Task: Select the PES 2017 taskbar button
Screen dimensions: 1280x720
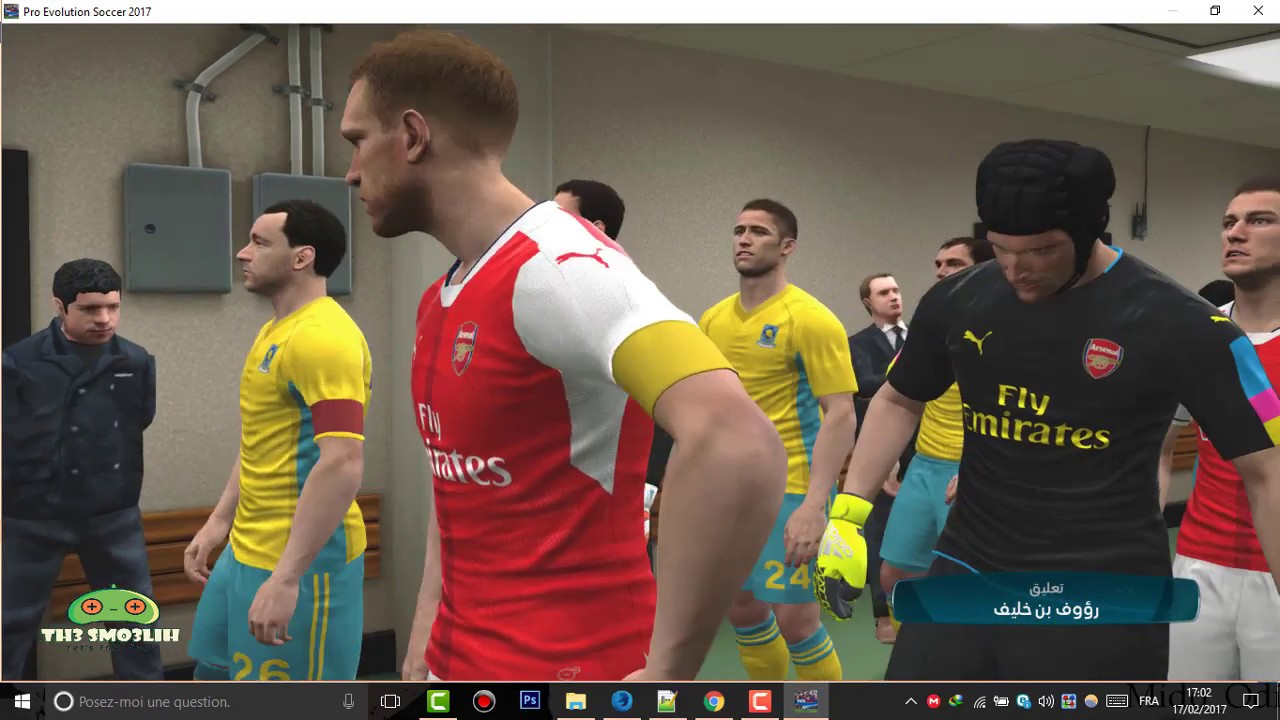Action: [806, 702]
